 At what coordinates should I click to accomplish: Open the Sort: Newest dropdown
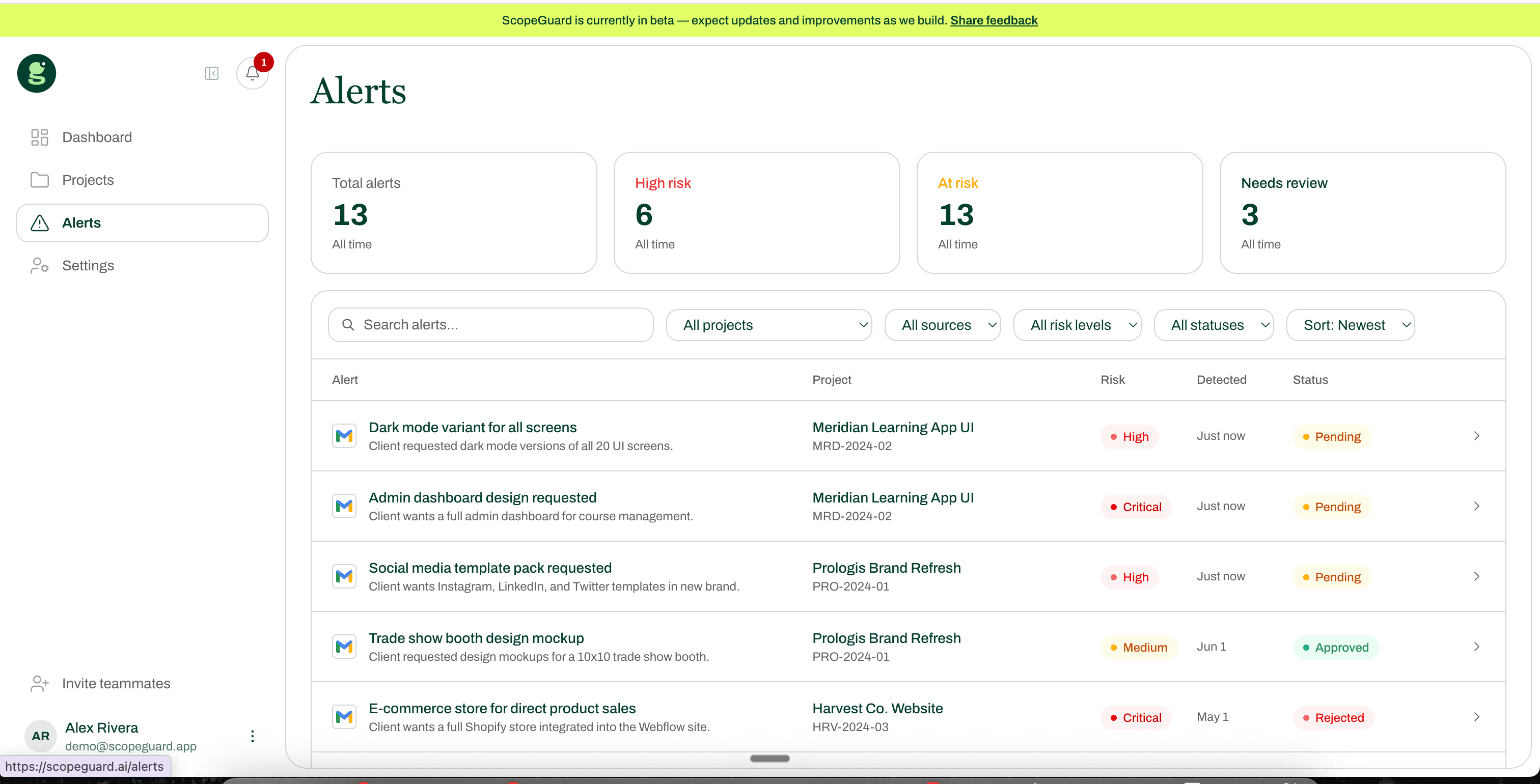click(x=1351, y=325)
